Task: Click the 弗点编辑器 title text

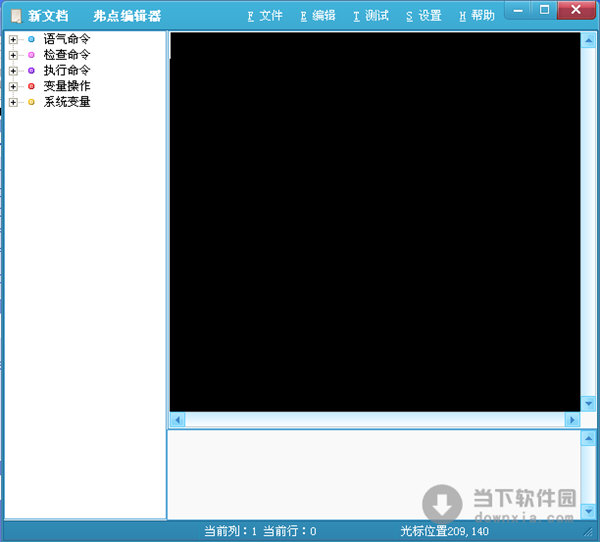Action: click(x=127, y=16)
